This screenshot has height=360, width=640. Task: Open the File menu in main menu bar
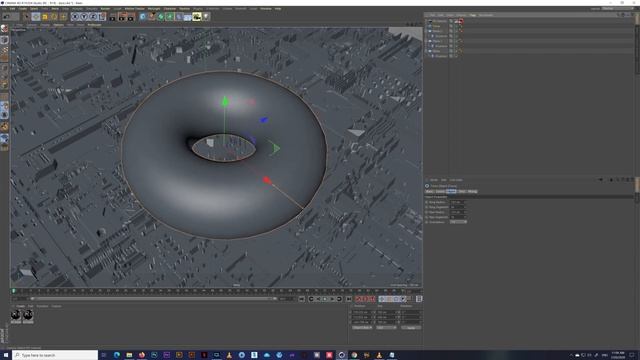click(x=4, y=9)
